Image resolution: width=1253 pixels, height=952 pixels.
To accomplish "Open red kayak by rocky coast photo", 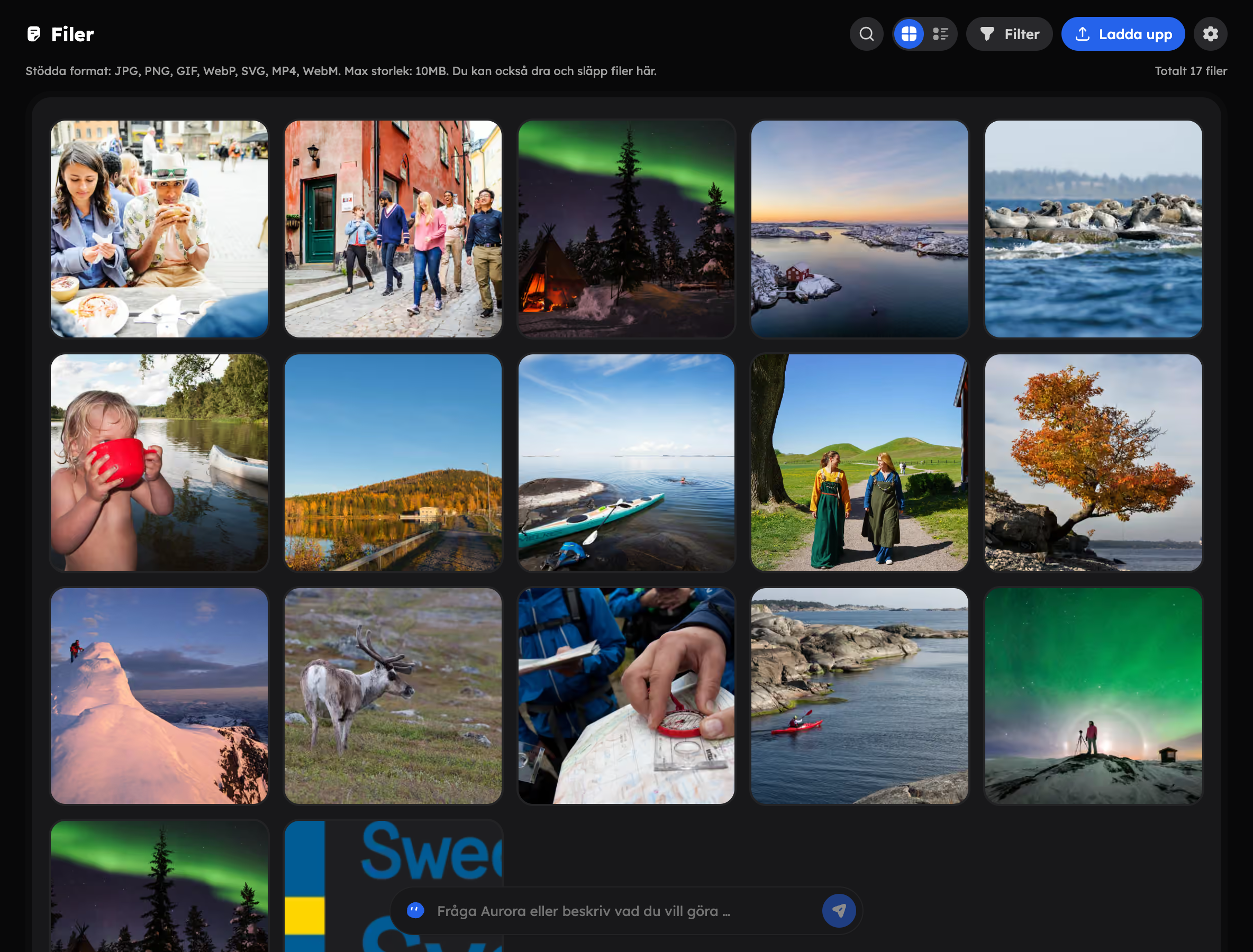I will (860, 696).
